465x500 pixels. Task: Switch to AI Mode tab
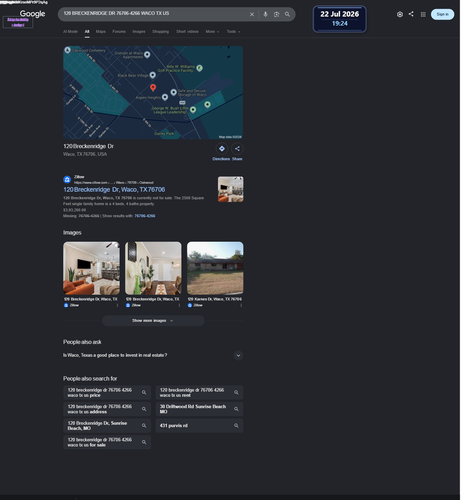(70, 32)
